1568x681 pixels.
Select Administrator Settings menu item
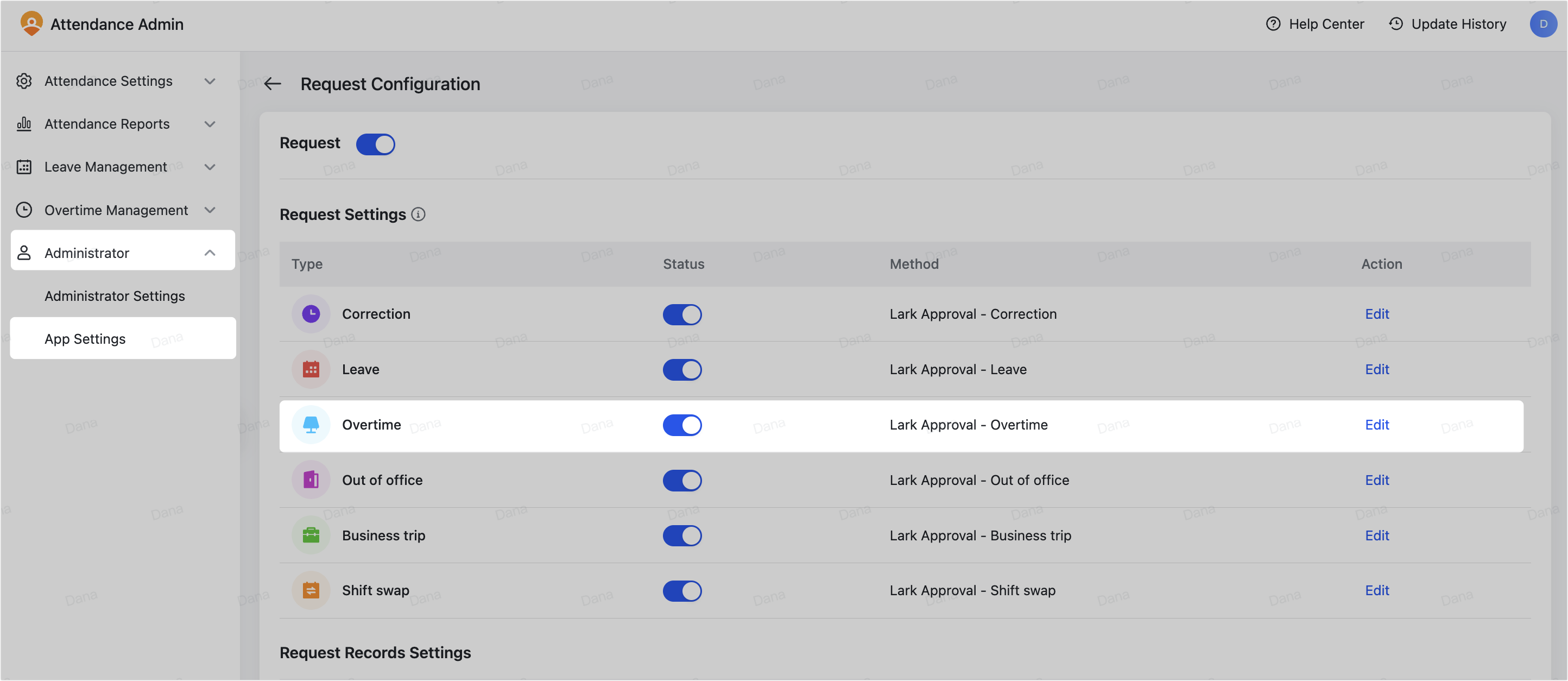(115, 296)
